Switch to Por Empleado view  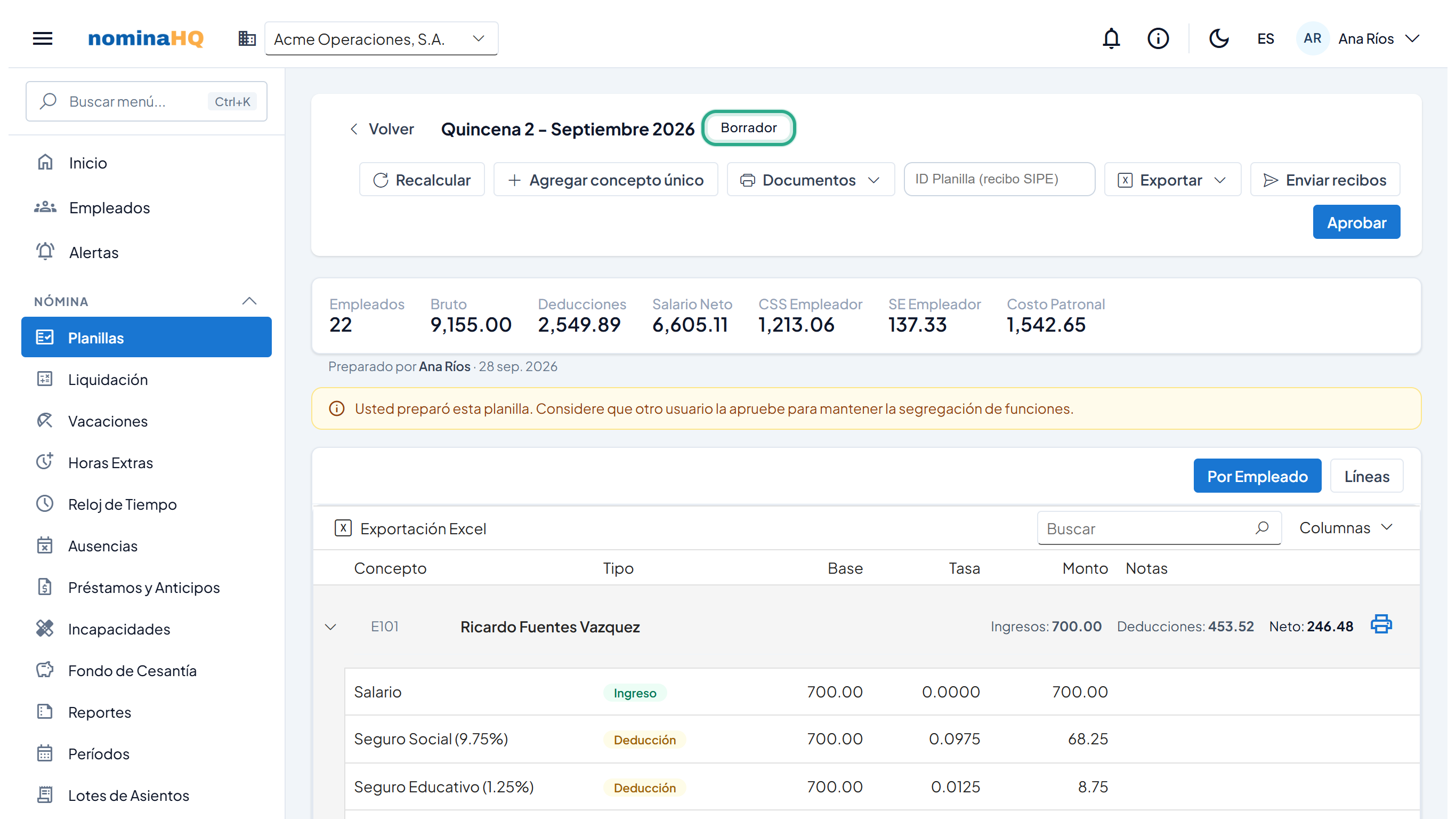click(1257, 476)
